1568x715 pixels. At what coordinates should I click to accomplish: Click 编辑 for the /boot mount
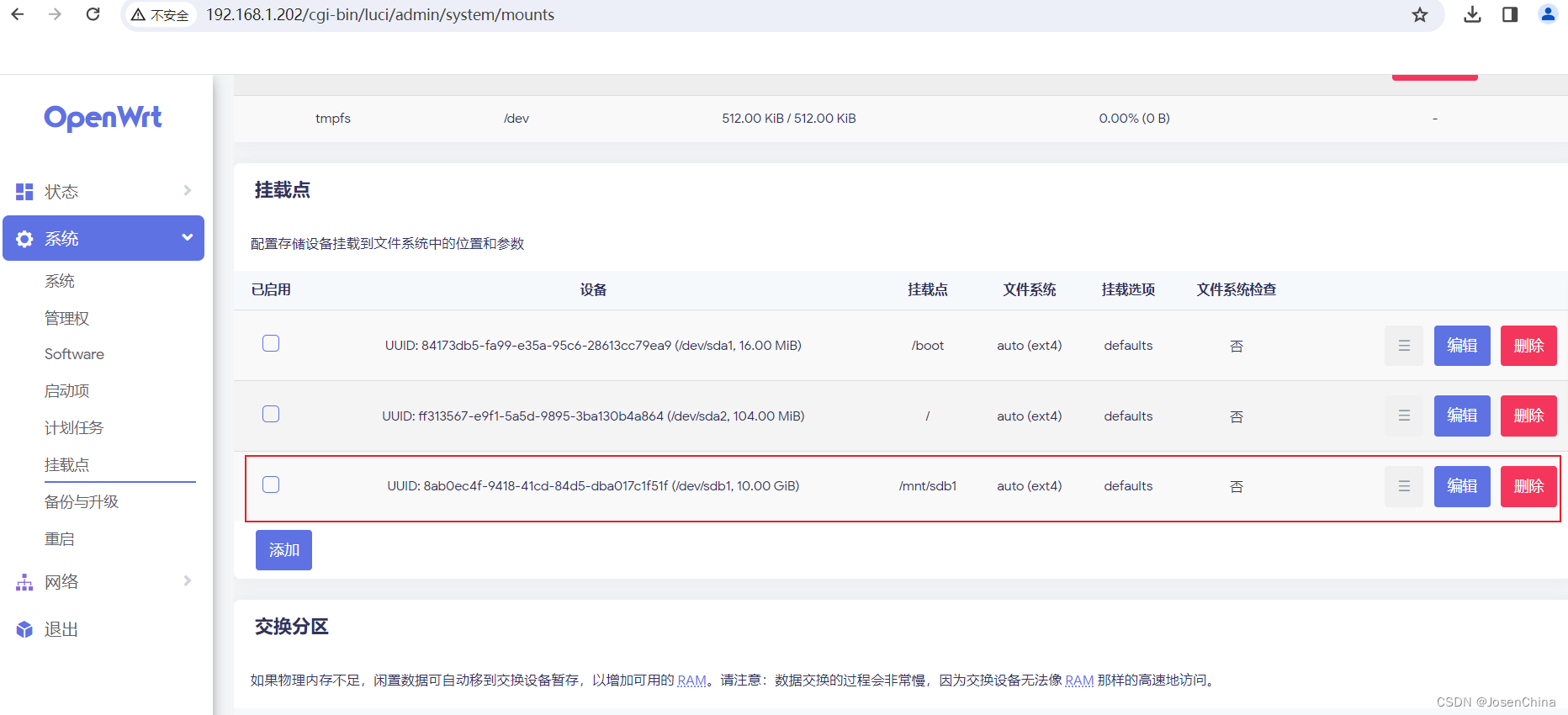(x=1462, y=346)
